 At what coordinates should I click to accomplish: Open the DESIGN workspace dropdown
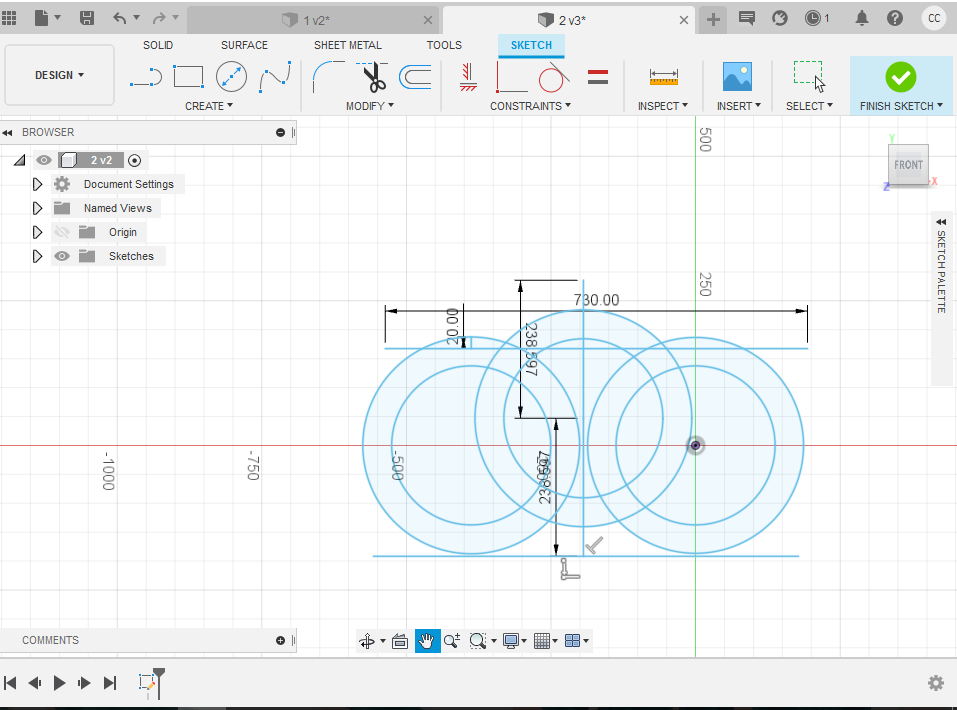click(x=60, y=75)
